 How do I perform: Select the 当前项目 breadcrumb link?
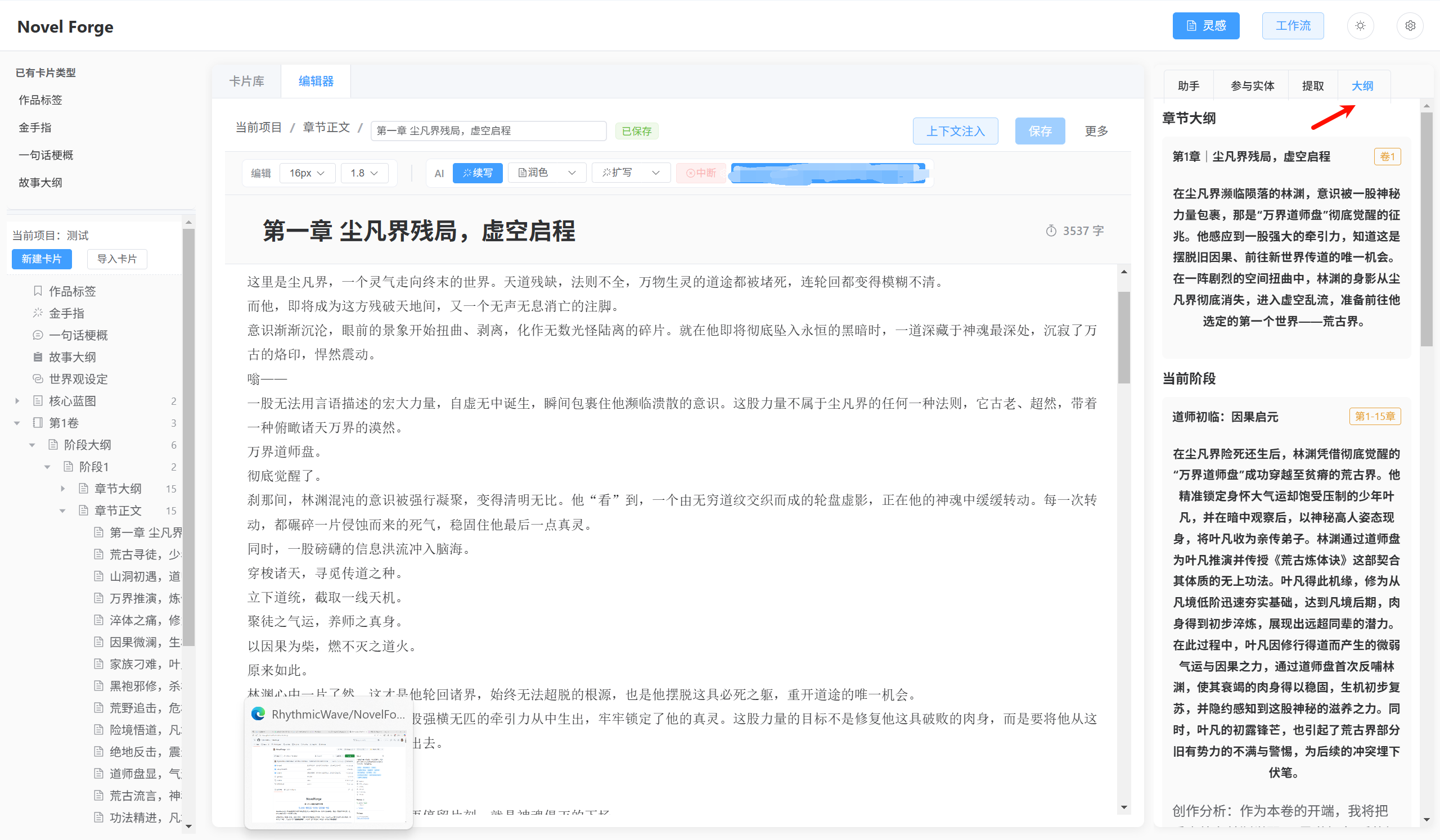258,127
